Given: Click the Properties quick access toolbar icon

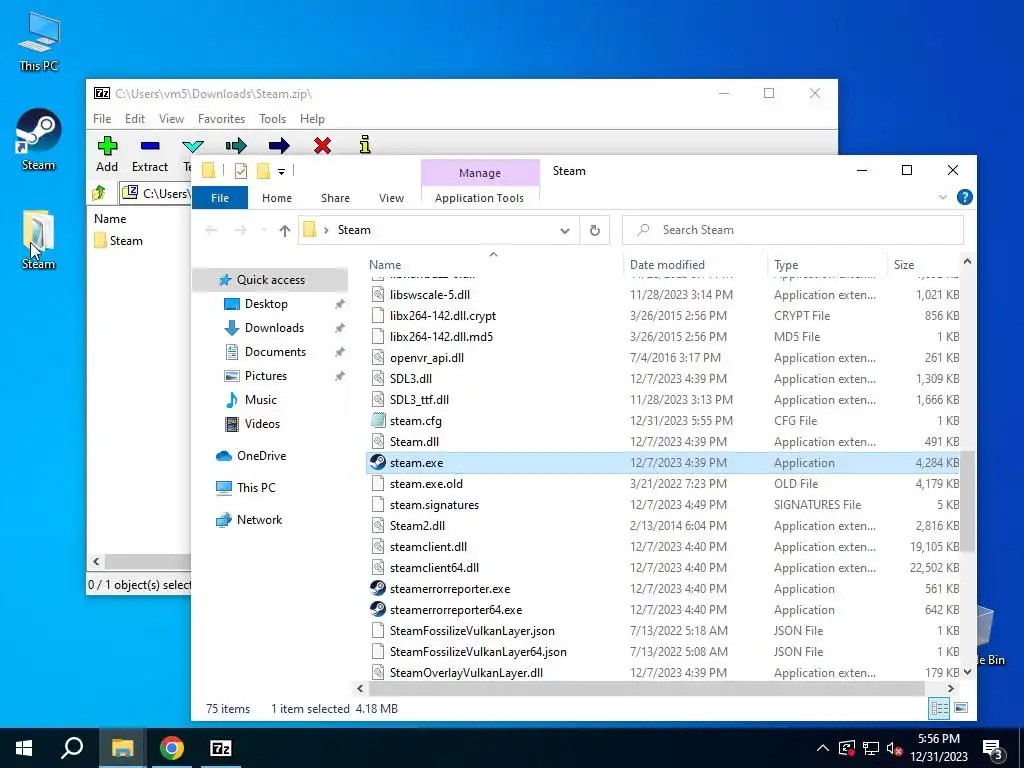Looking at the screenshot, I should [241, 171].
